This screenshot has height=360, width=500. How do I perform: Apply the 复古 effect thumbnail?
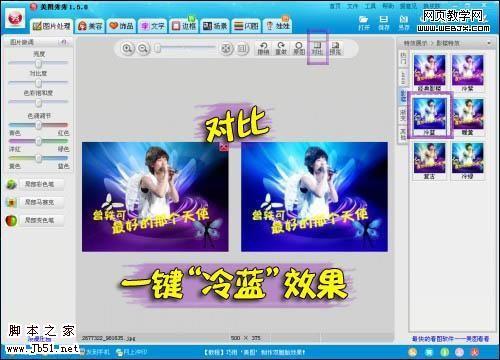(429, 161)
